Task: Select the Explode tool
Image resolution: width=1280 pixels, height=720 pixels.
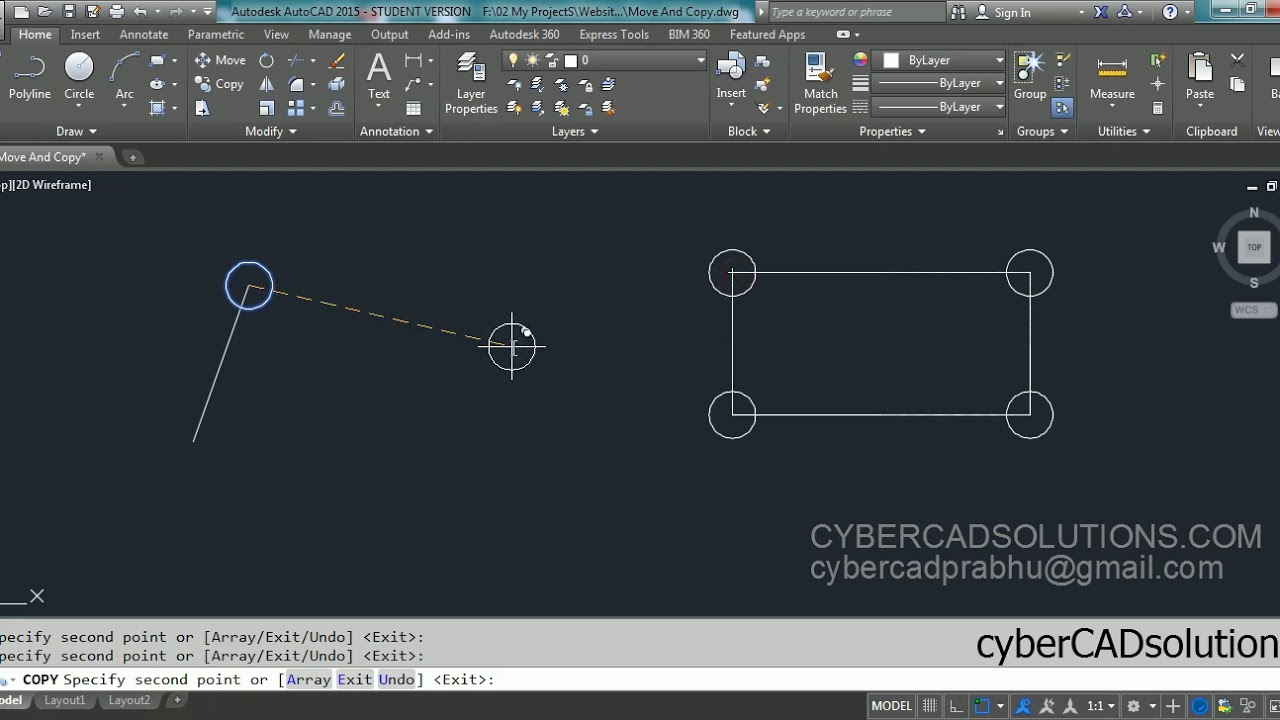Action: (337, 84)
